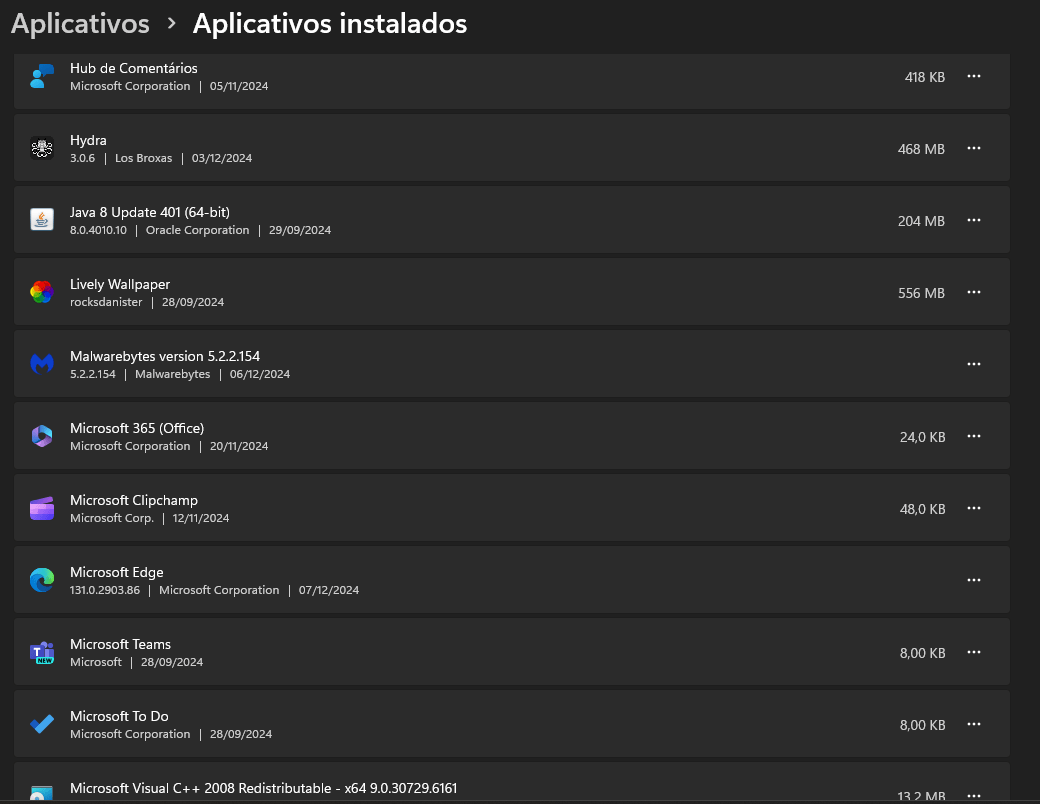Viewport: 1040px width, 804px height.
Task: Click the 48,0 KB size value
Action: (923, 509)
